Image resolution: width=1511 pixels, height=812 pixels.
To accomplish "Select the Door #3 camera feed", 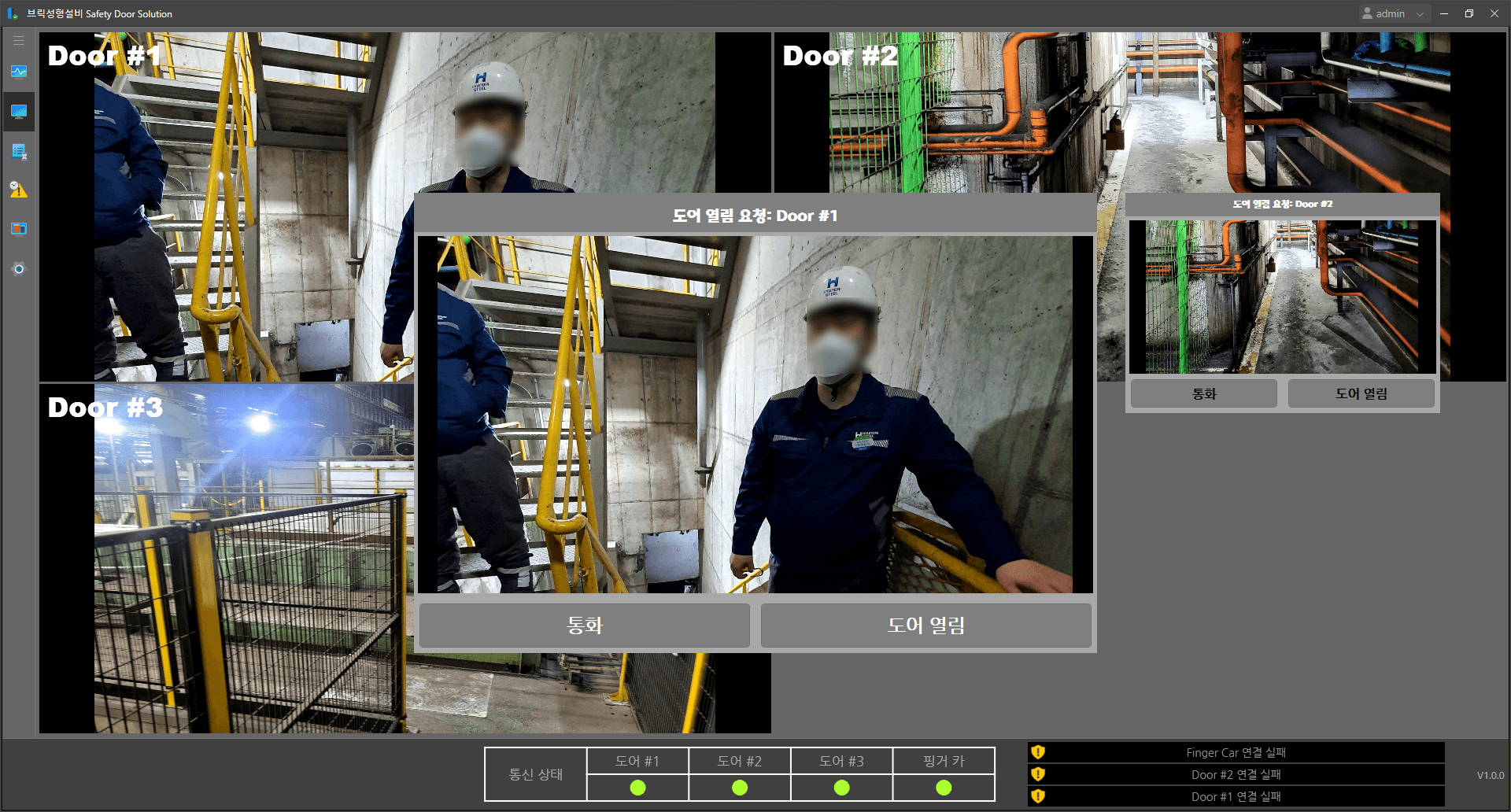I will click(x=236, y=551).
